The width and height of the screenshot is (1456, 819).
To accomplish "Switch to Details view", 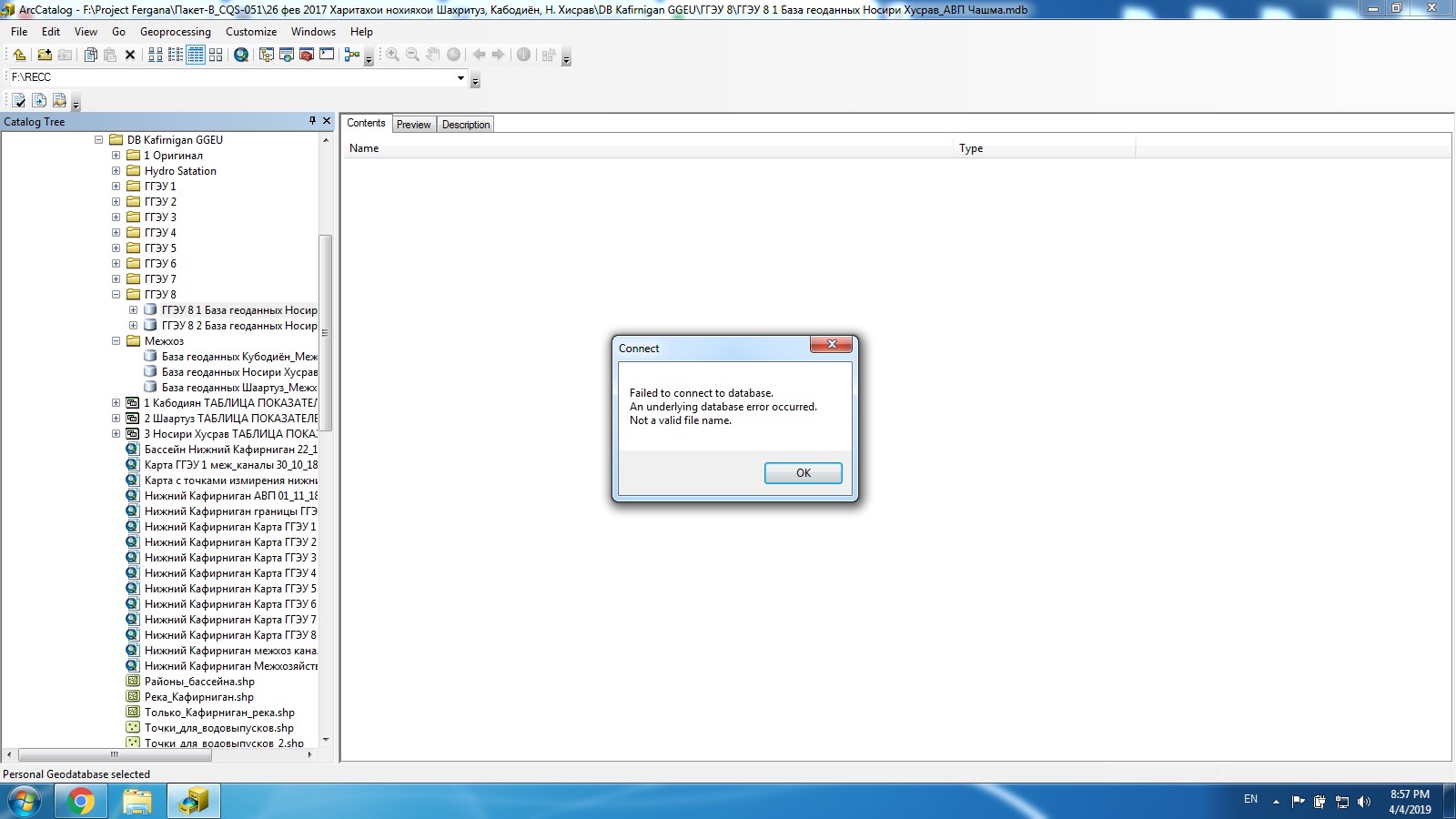I will pyautogui.click(x=196, y=55).
